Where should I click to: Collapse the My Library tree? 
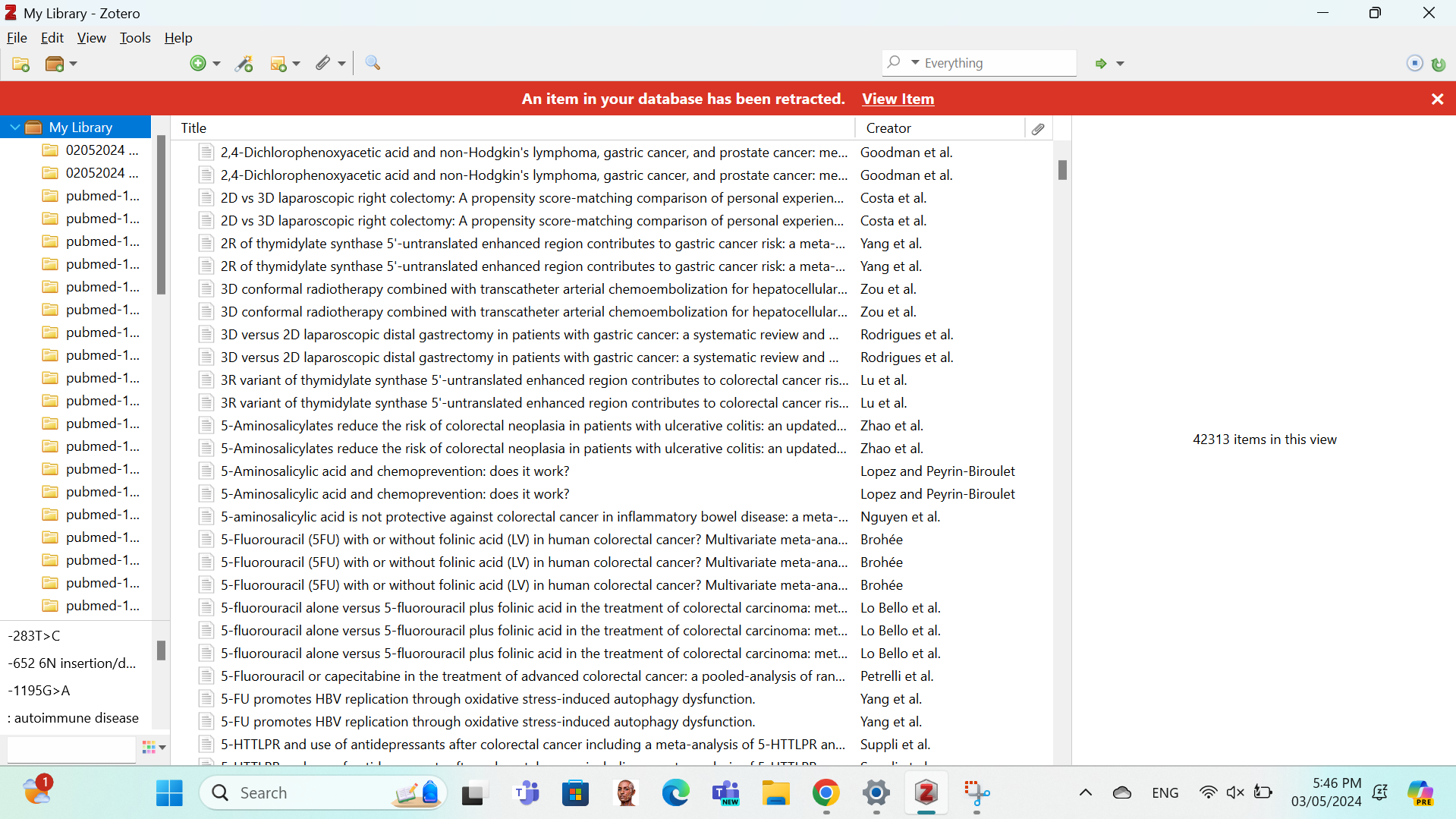tap(14, 128)
